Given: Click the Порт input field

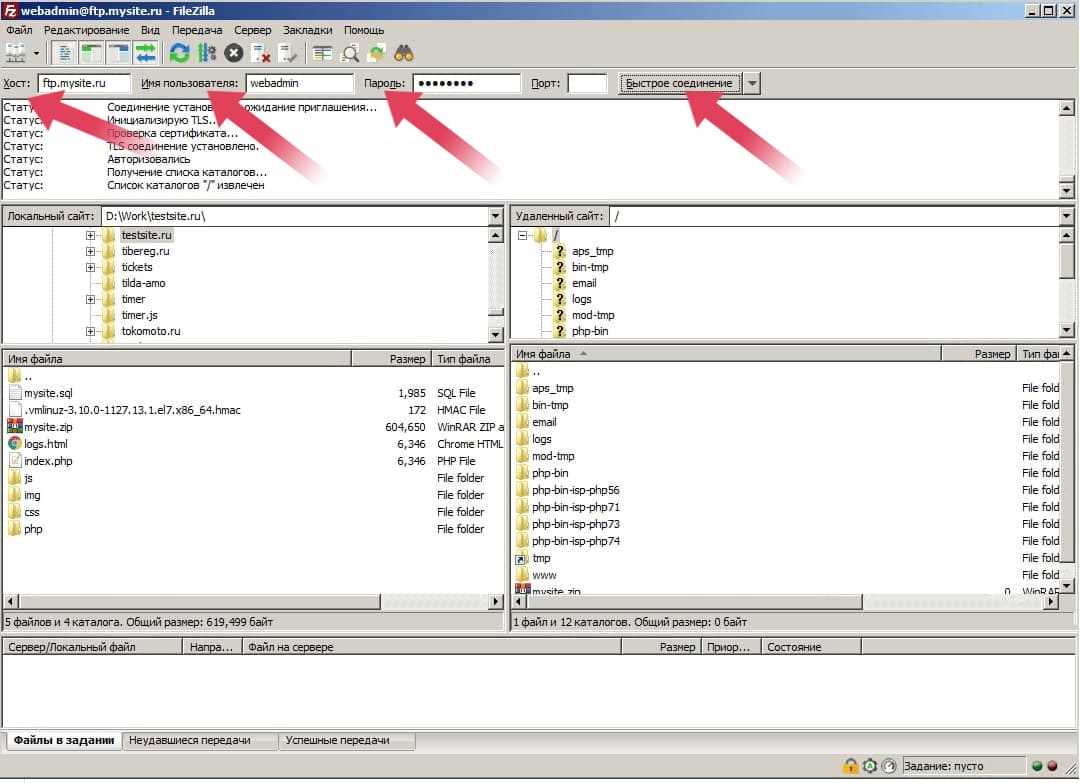Looking at the screenshot, I should tap(587, 83).
